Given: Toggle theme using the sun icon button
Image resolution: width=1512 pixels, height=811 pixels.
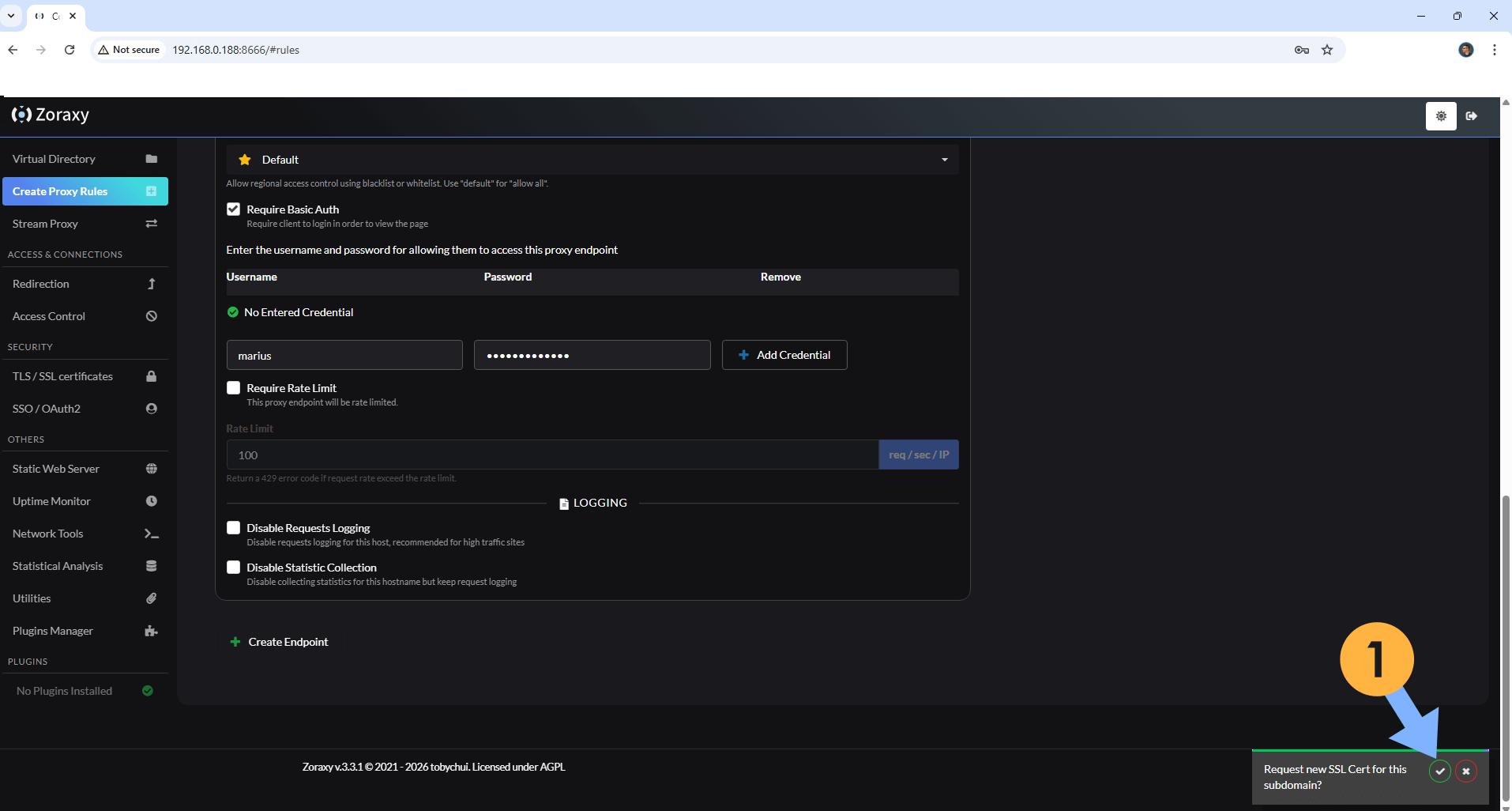Looking at the screenshot, I should (1441, 116).
